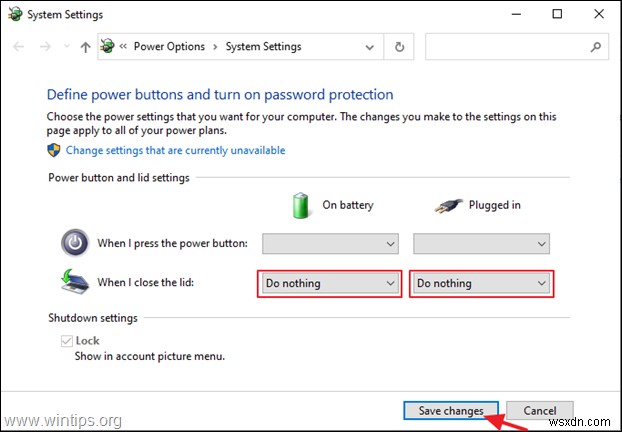Toggle the Lock checkbox
The width and height of the screenshot is (622, 432).
tap(67, 341)
